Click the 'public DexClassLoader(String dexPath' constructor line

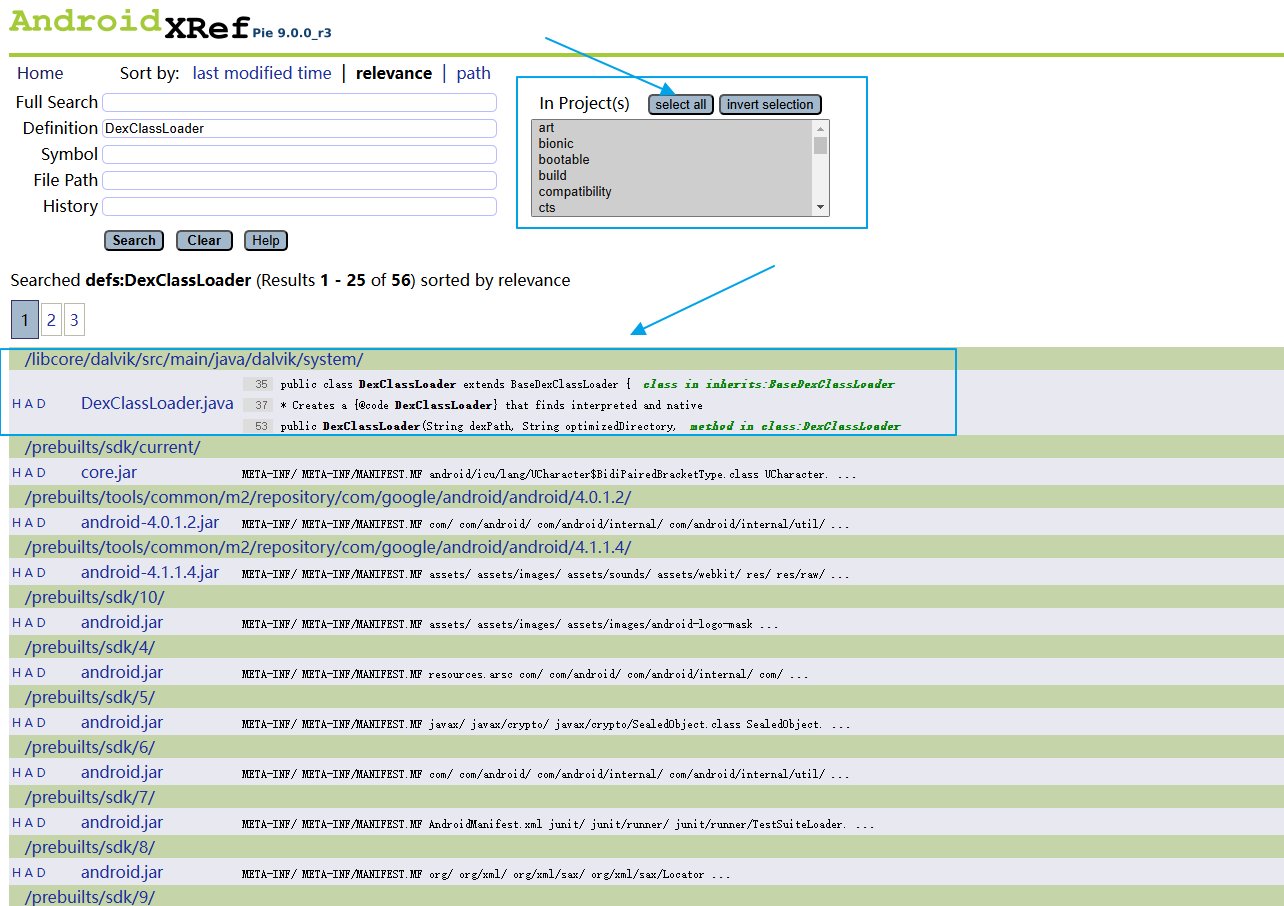tap(478, 426)
